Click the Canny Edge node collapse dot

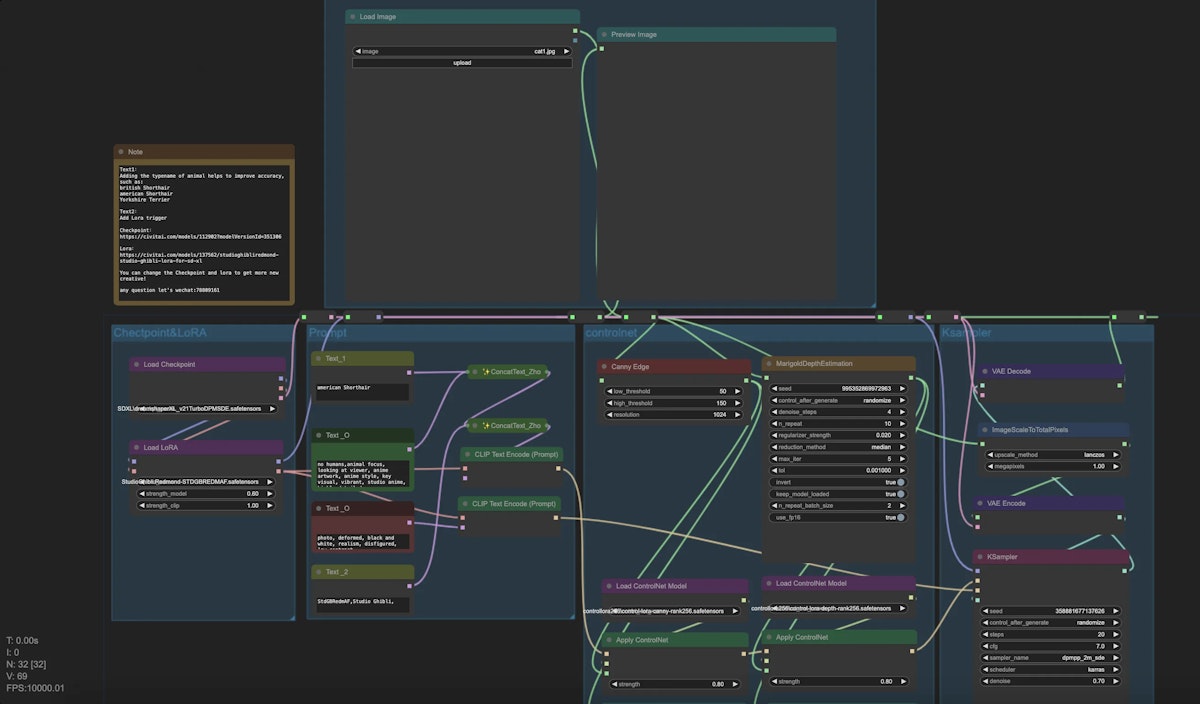(604, 367)
